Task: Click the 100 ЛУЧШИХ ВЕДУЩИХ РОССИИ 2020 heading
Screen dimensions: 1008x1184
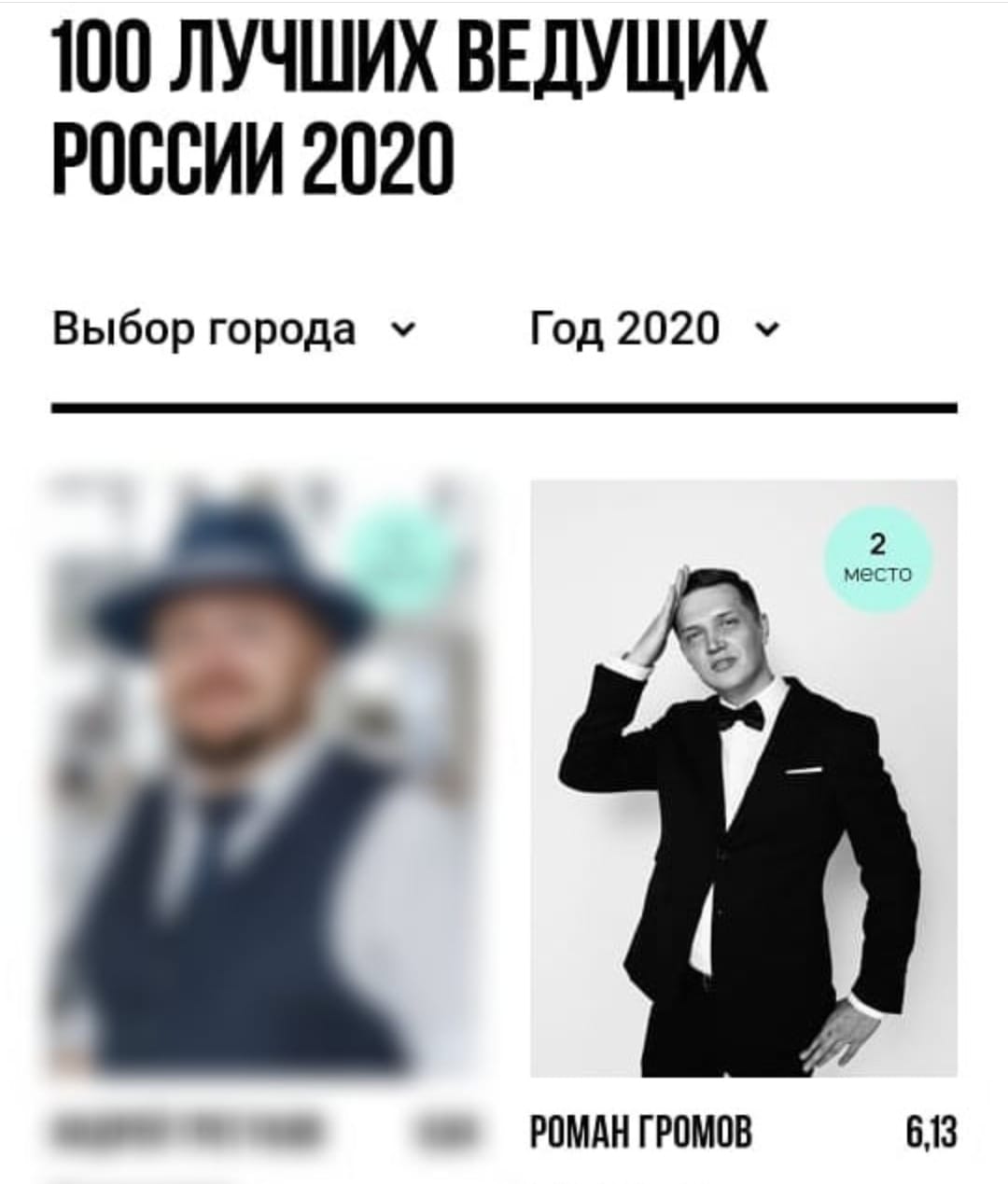Action: pyautogui.click(x=410, y=110)
